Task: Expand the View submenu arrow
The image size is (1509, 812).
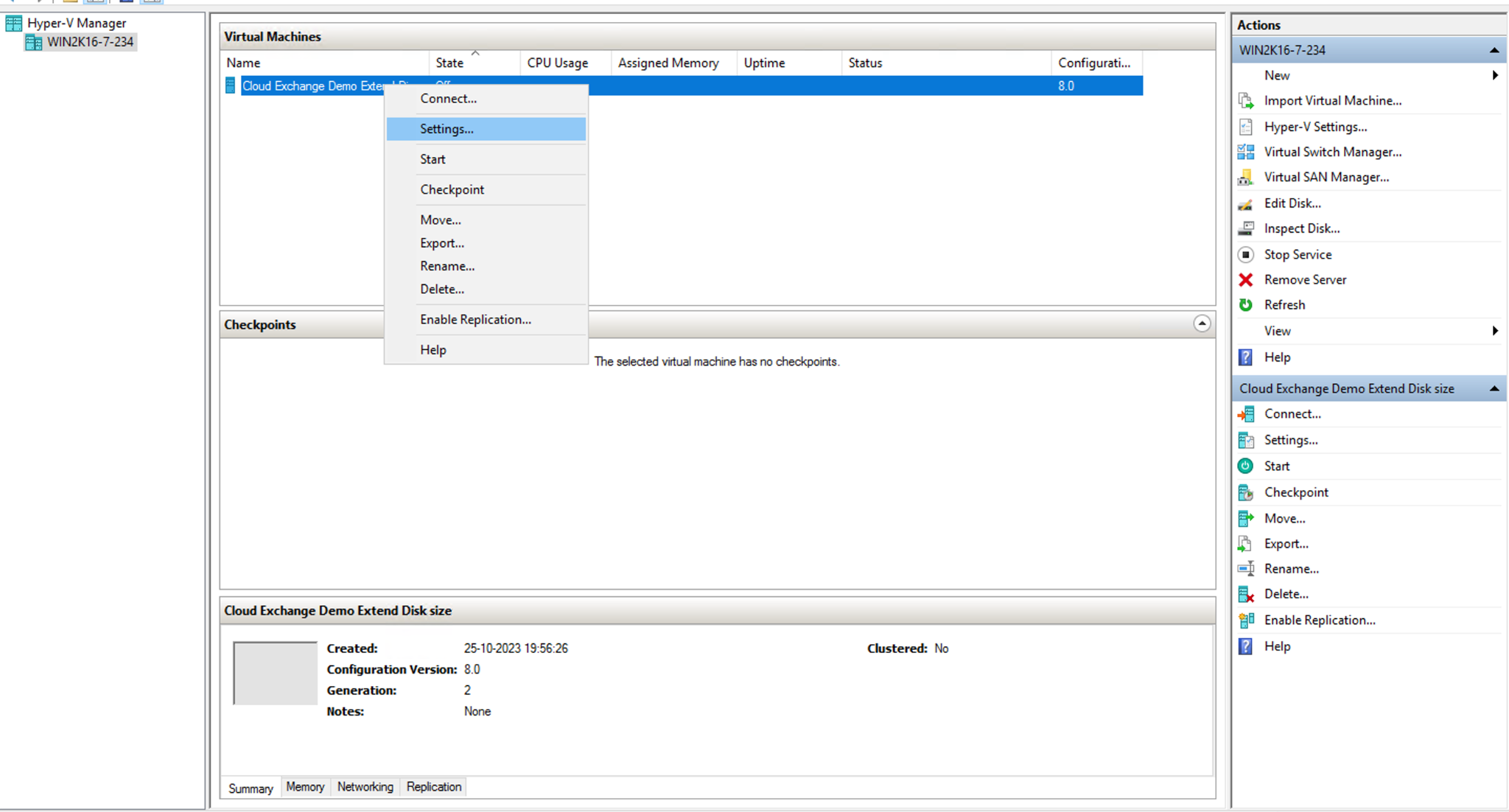Action: (1495, 331)
